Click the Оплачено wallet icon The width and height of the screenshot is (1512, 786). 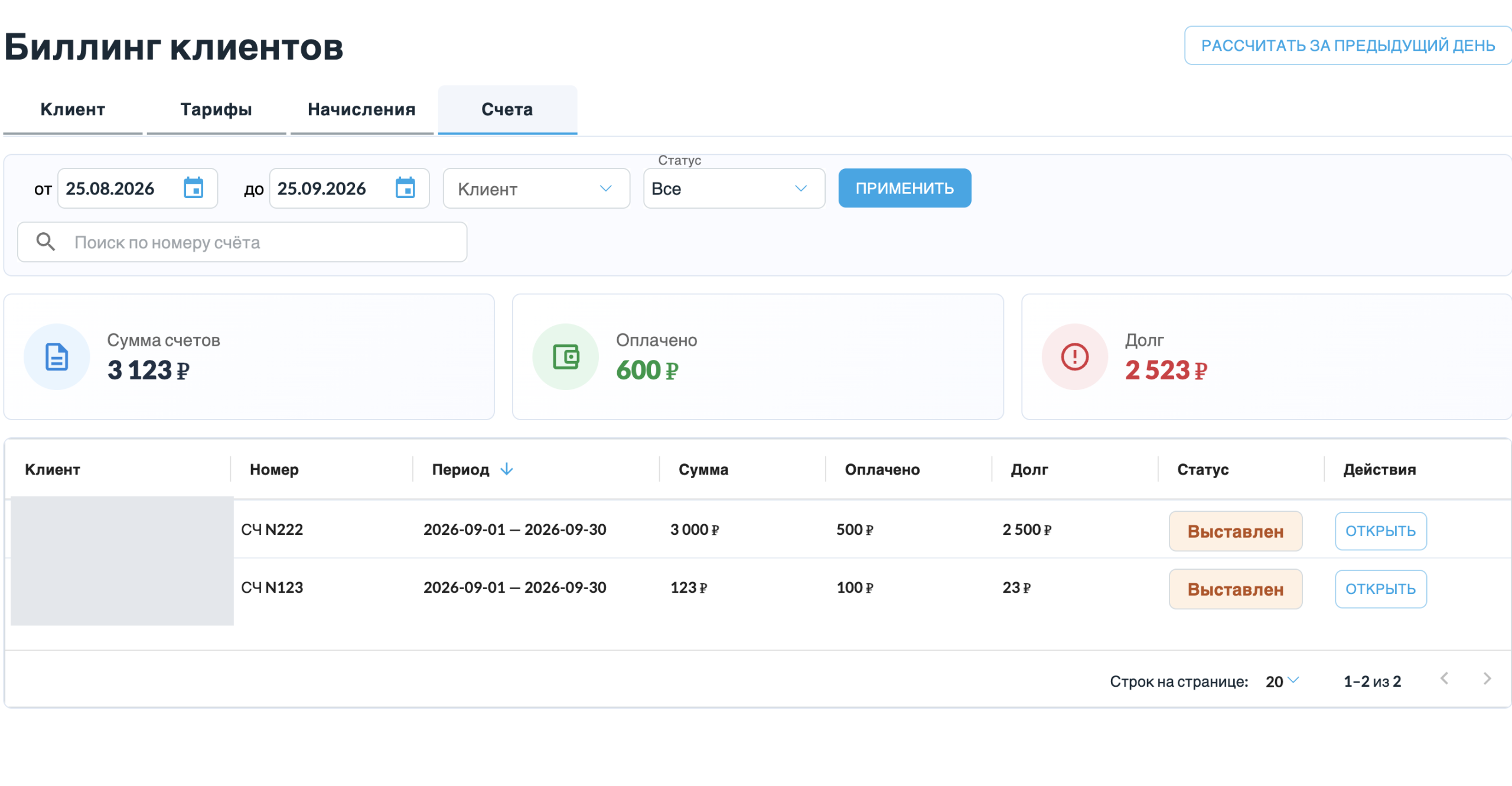pyautogui.click(x=566, y=357)
